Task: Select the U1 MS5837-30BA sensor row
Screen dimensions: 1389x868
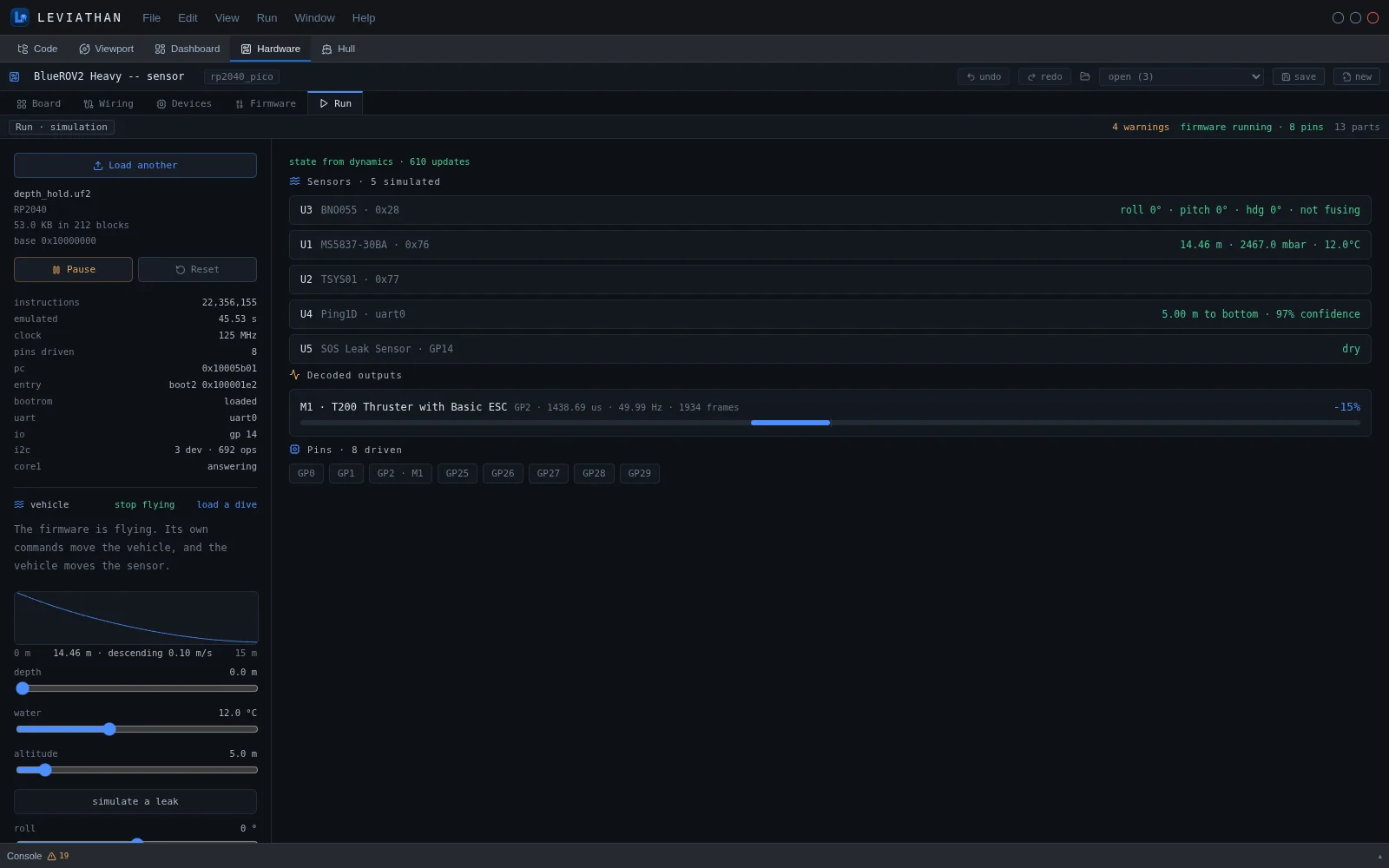Action: [830, 245]
